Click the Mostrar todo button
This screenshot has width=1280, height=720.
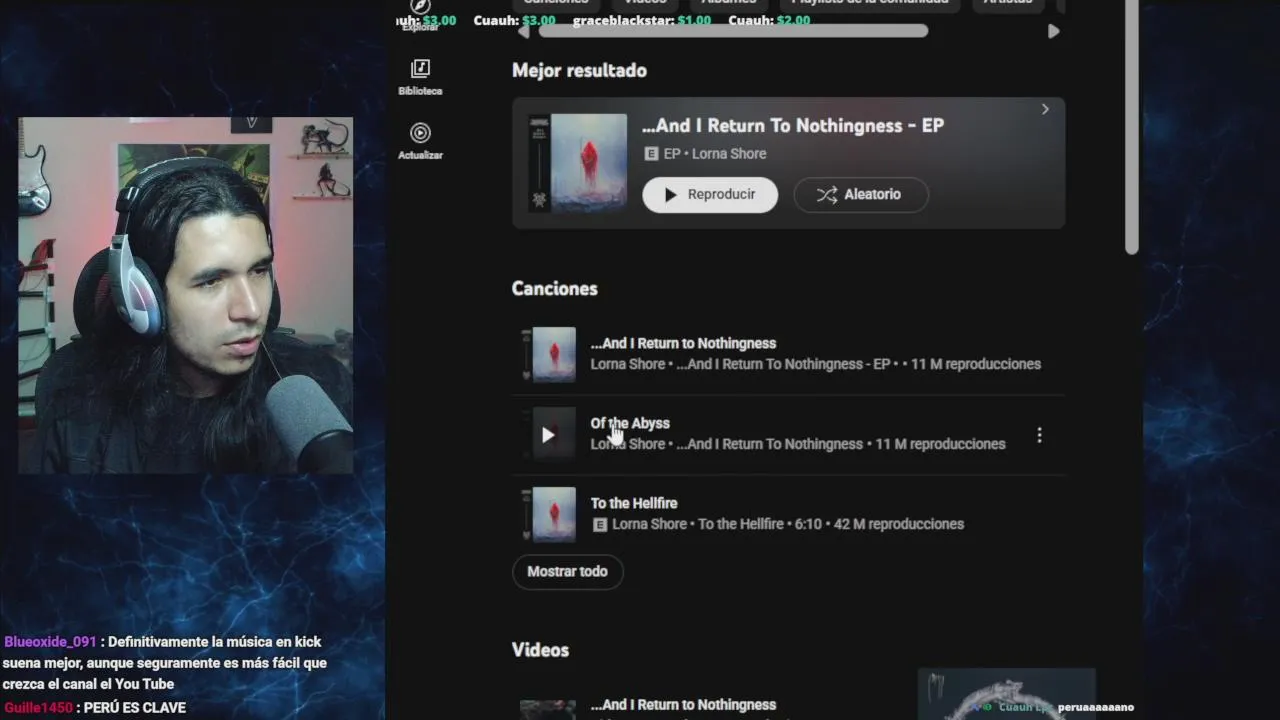coord(567,571)
